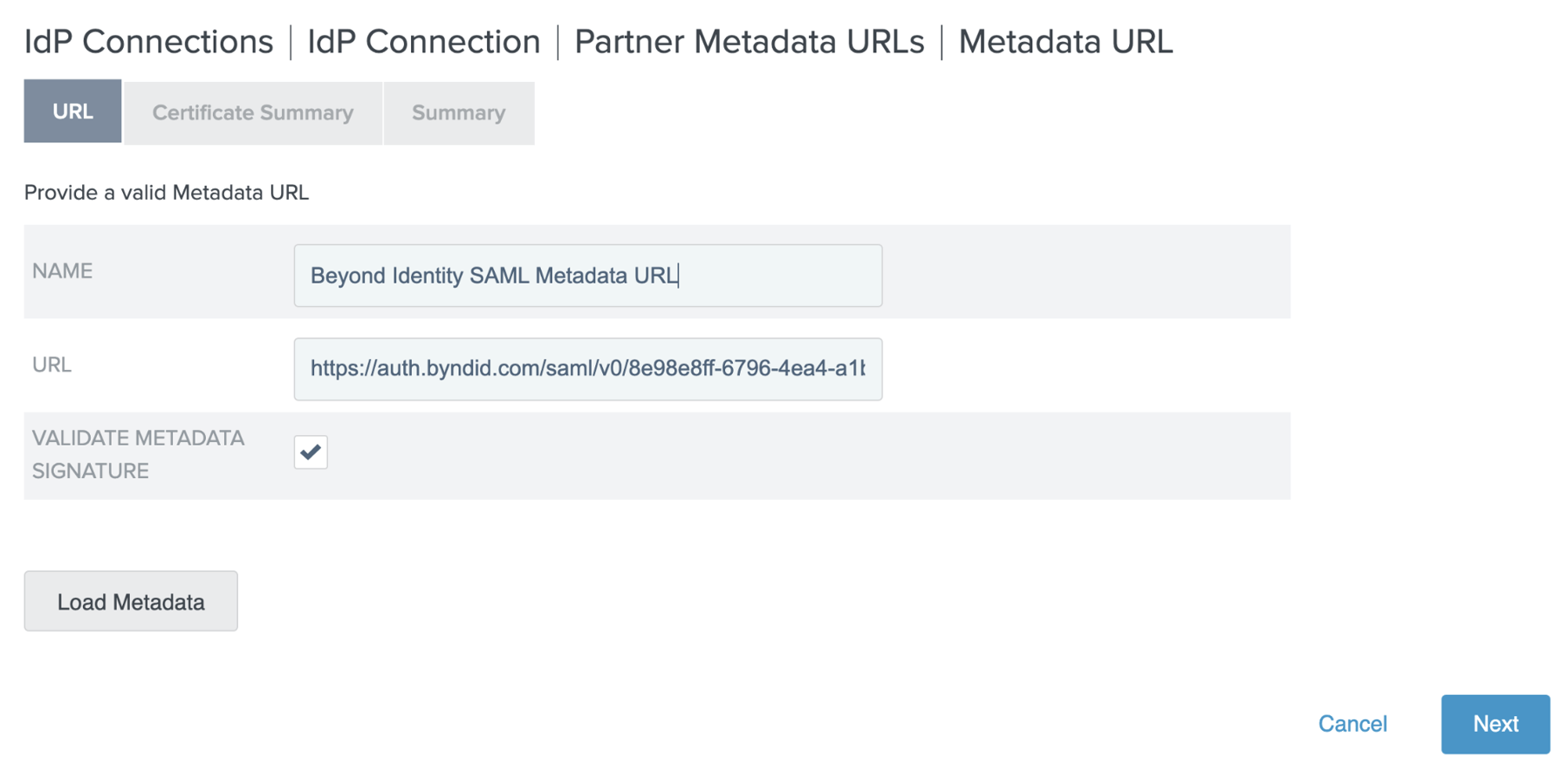Go to Partner Metadata URLs breadcrumb
This screenshot has width=1568, height=764.
[749, 41]
